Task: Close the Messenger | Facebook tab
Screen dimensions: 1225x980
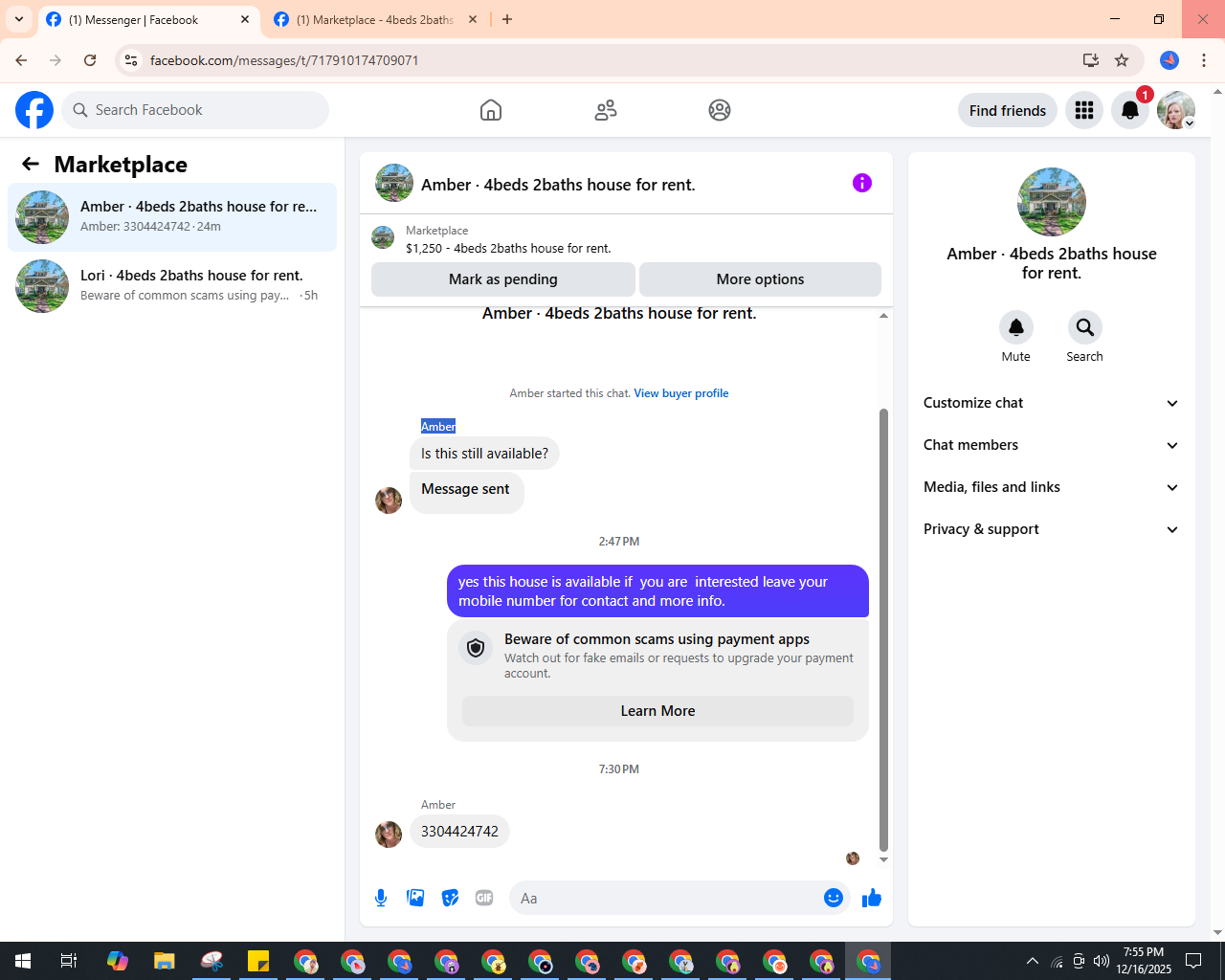Action: coord(245,19)
